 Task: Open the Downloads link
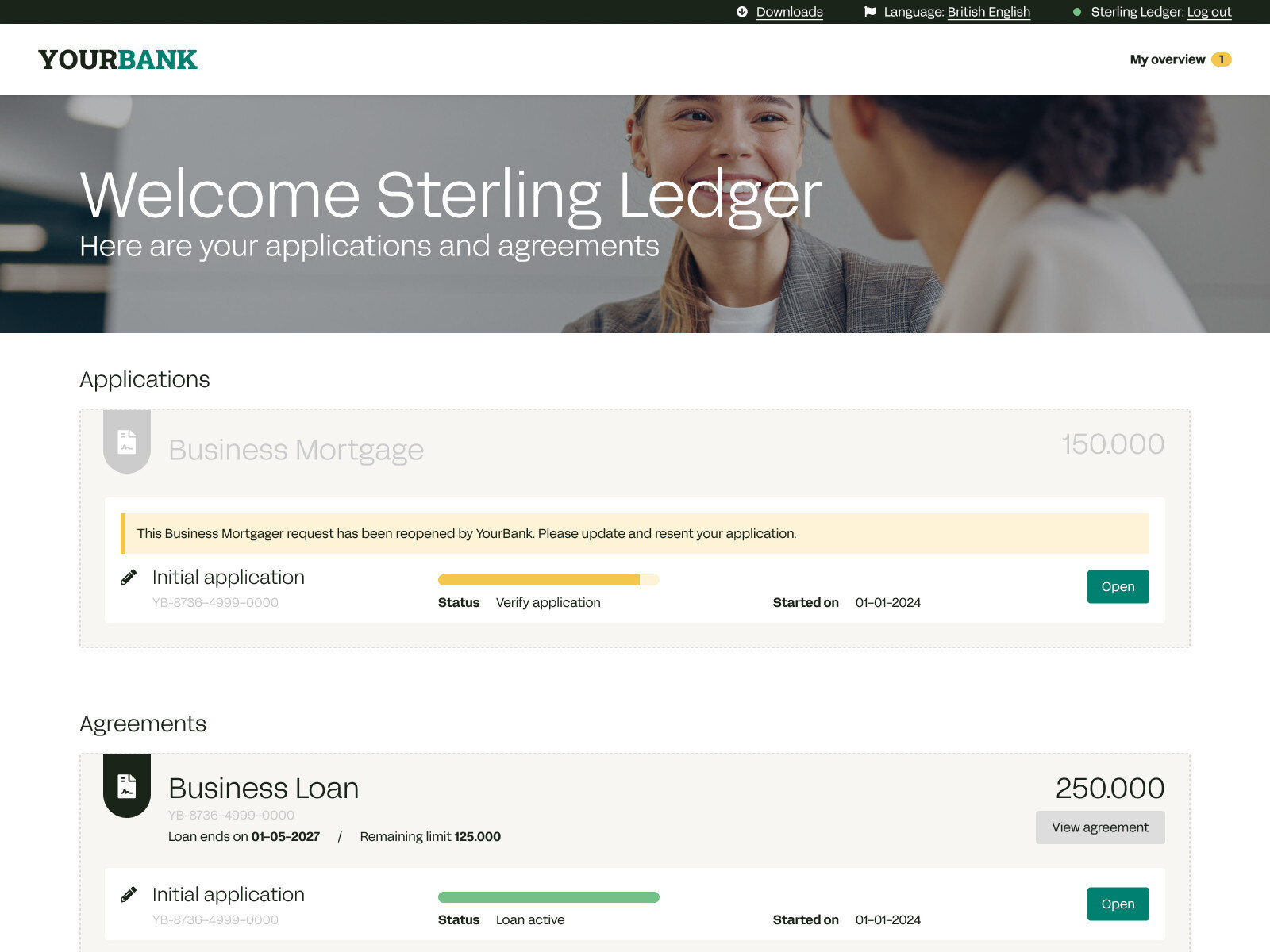pyautogui.click(x=789, y=12)
